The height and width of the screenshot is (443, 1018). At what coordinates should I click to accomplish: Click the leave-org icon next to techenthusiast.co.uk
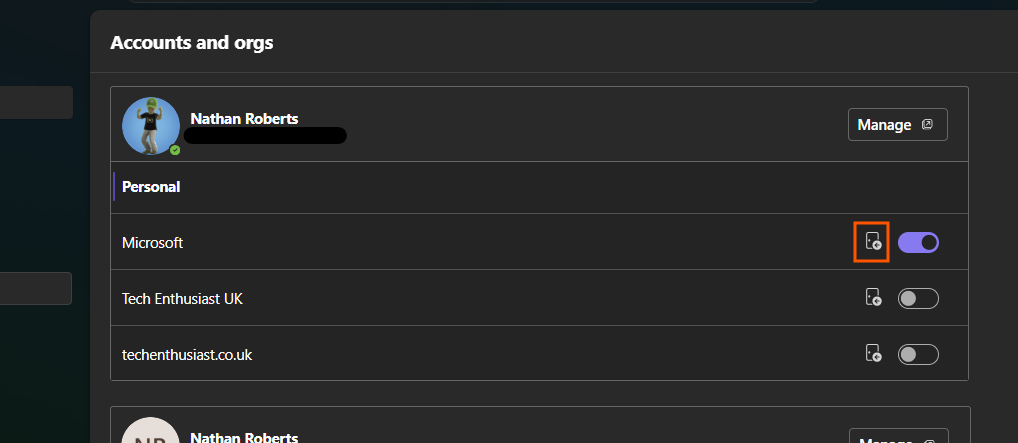pyautogui.click(x=873, y=354)
